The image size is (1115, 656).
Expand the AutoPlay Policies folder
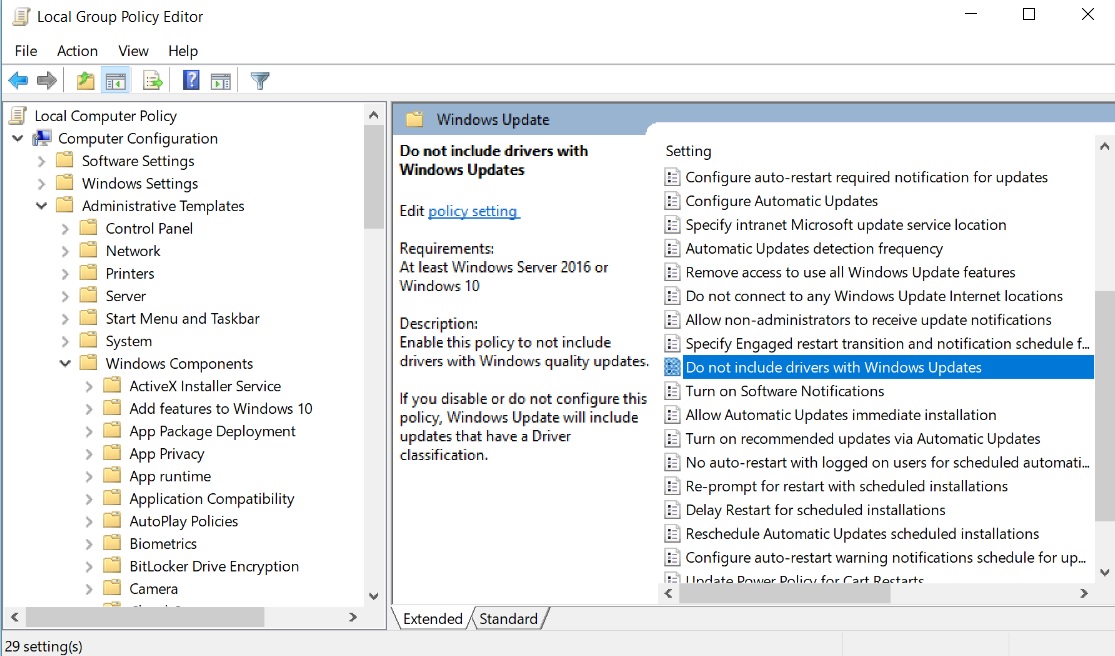88,521
